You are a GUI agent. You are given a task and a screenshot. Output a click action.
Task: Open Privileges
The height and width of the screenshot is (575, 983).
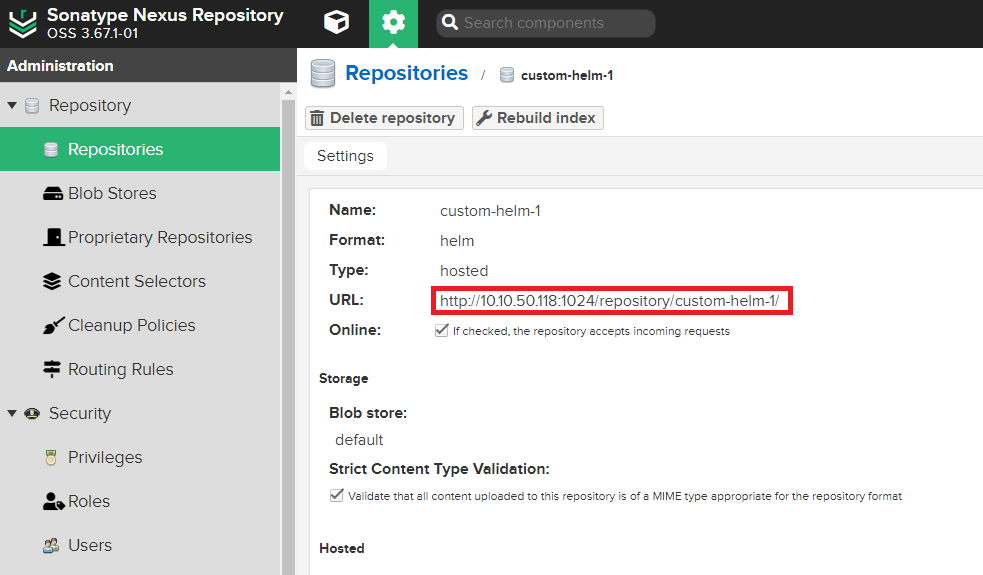pos(105,458)
